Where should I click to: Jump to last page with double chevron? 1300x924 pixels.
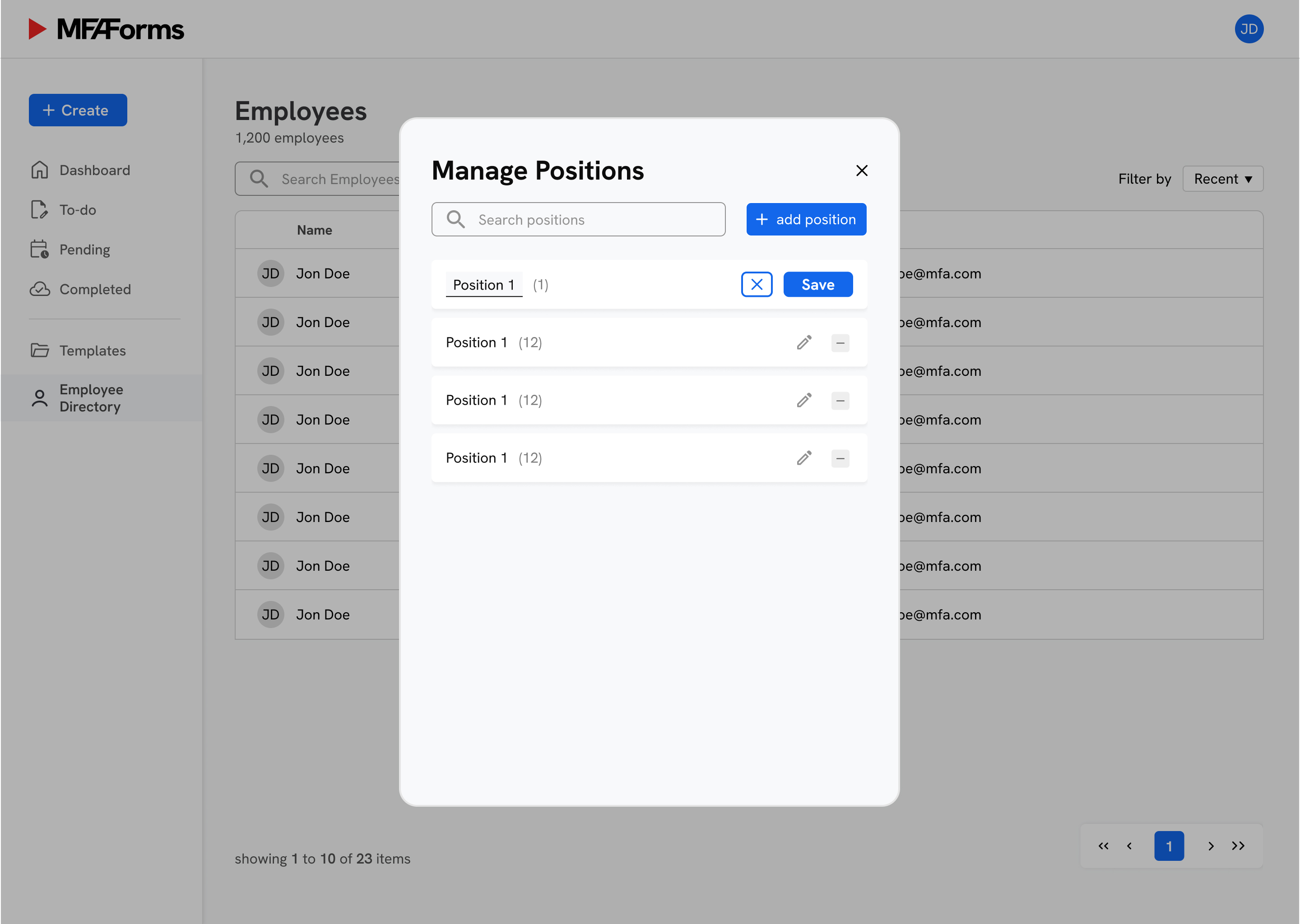(x=1238, y=846)
